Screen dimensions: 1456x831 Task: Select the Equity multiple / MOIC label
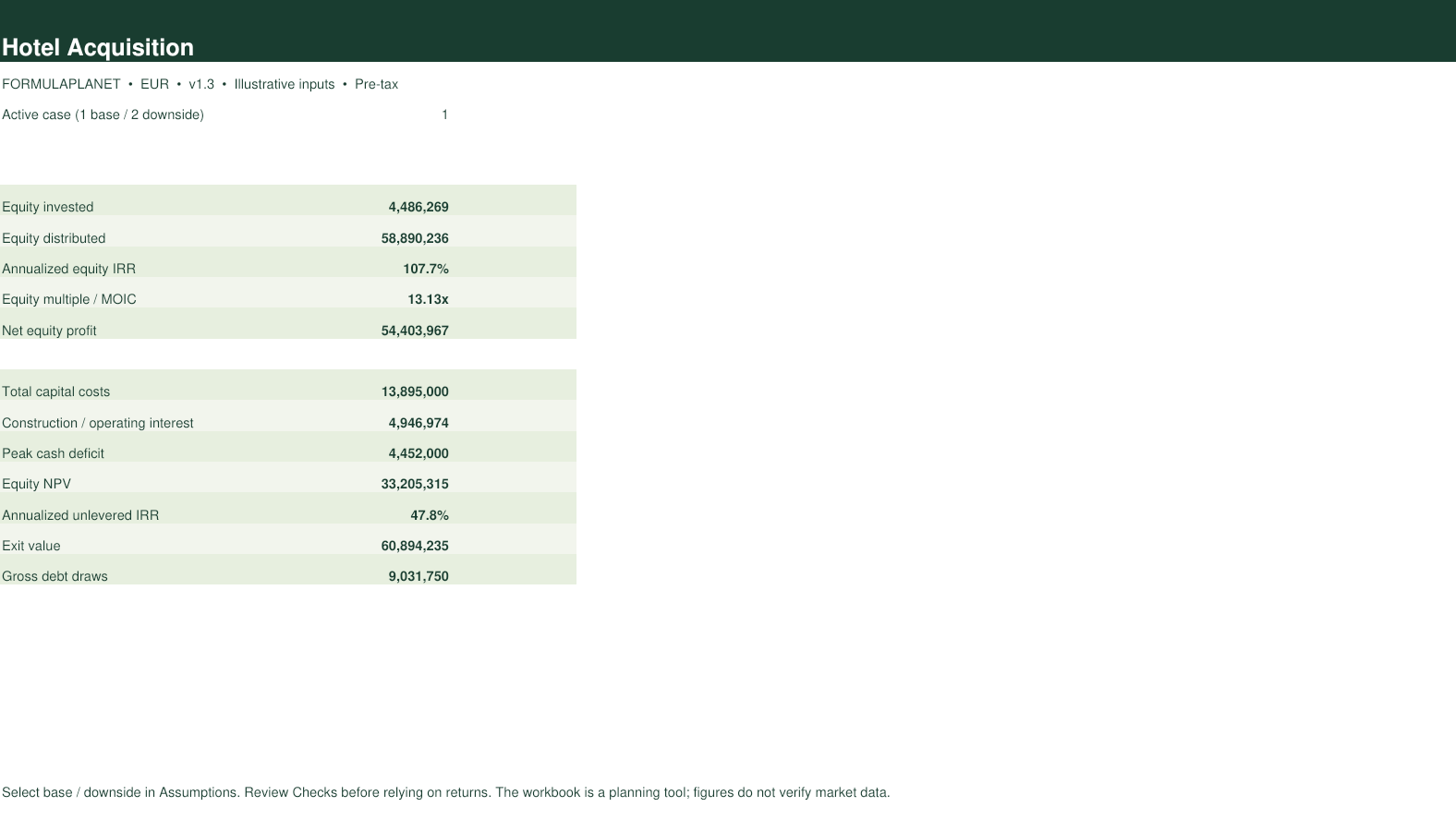pyautogui.click(x=68, y=299)
